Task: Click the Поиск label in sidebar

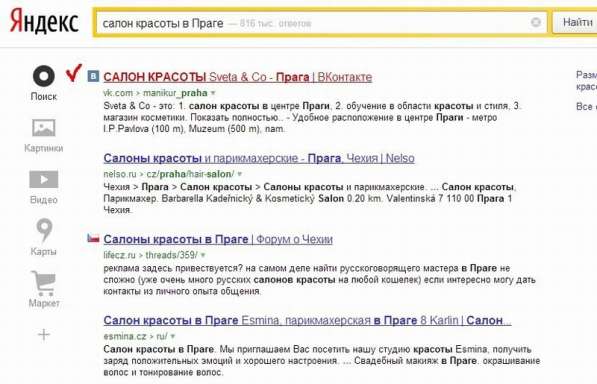Action: pos(44,97)
